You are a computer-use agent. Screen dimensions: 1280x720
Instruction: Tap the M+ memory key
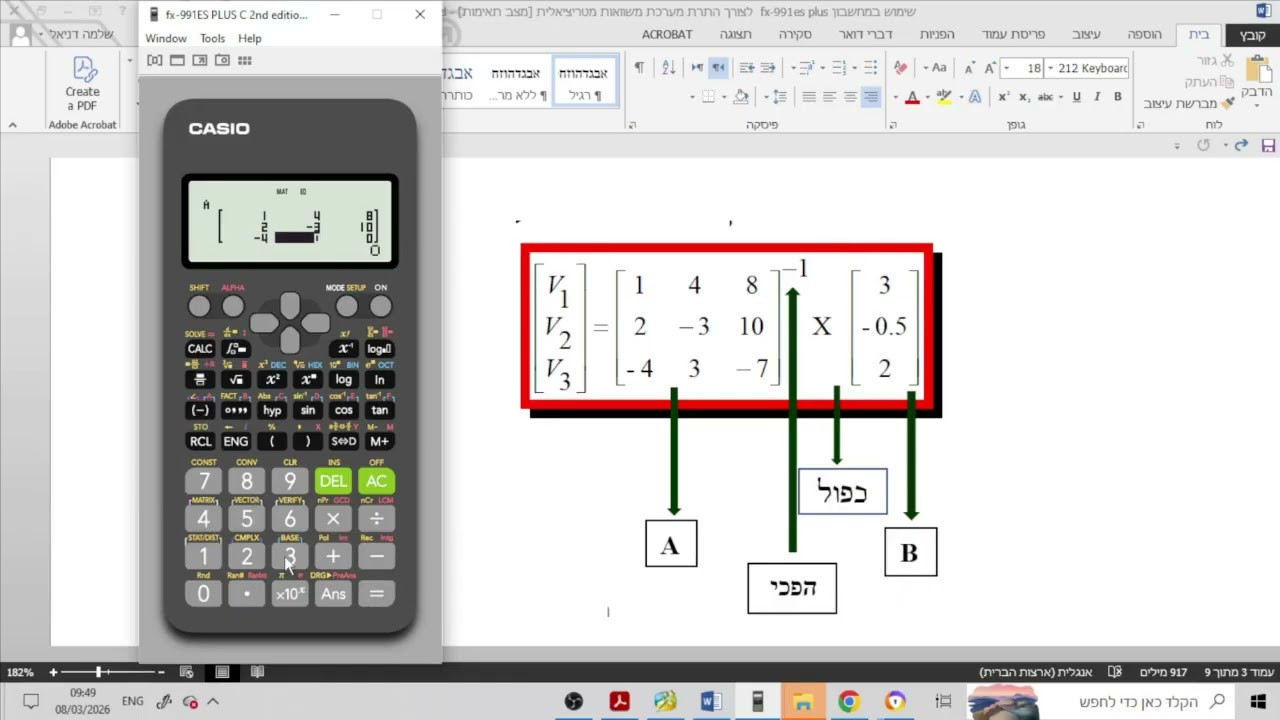pos(380,442)
